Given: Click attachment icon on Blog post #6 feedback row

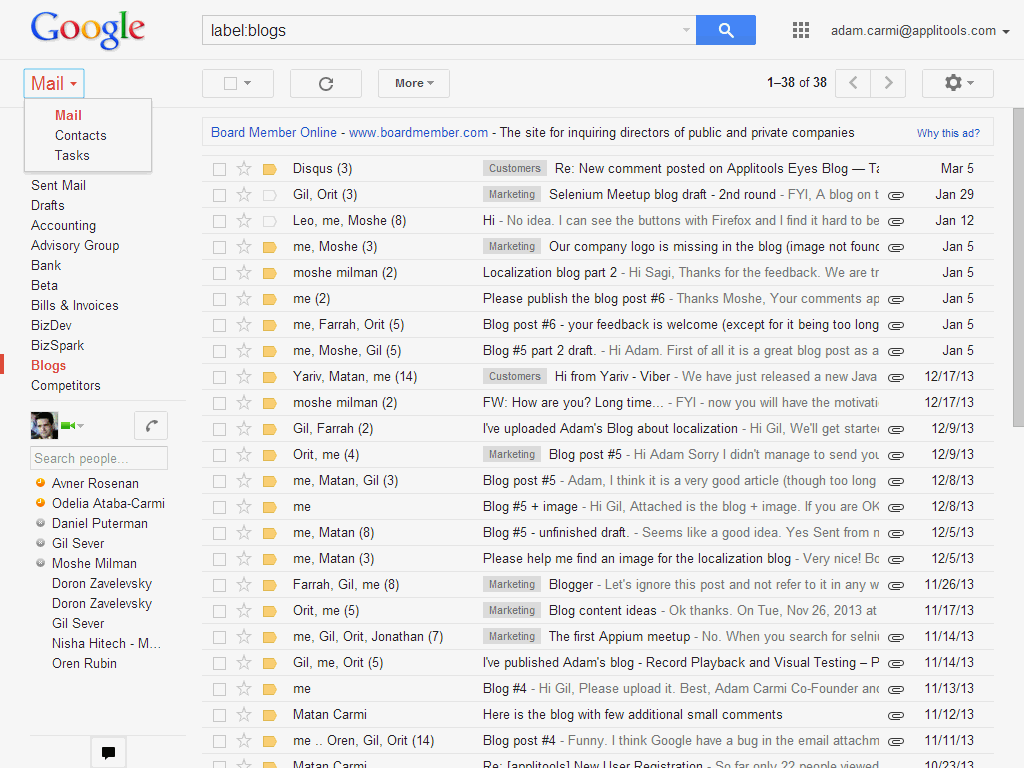Looking at the screenshot, I should pos(896,325).
